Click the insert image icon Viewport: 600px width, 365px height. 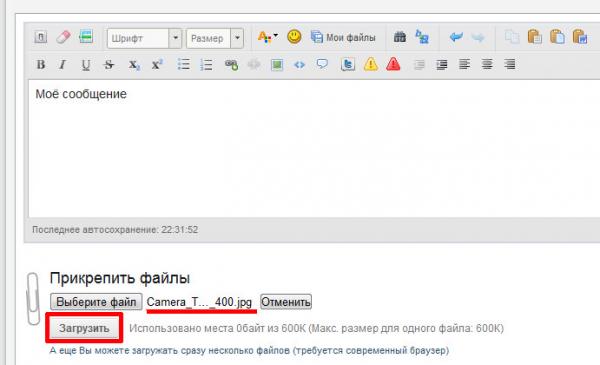pos(277,65)
